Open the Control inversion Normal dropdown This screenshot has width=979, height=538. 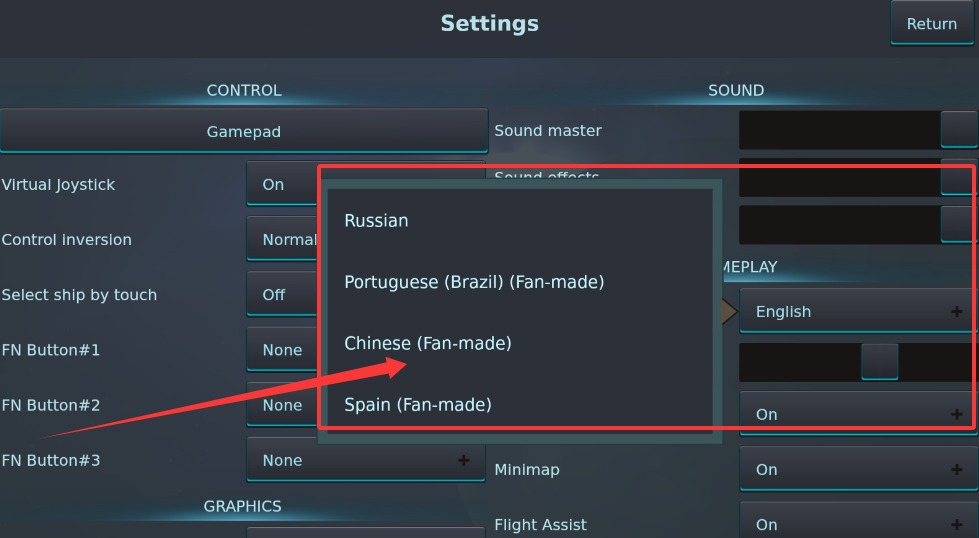click(282, 240)
